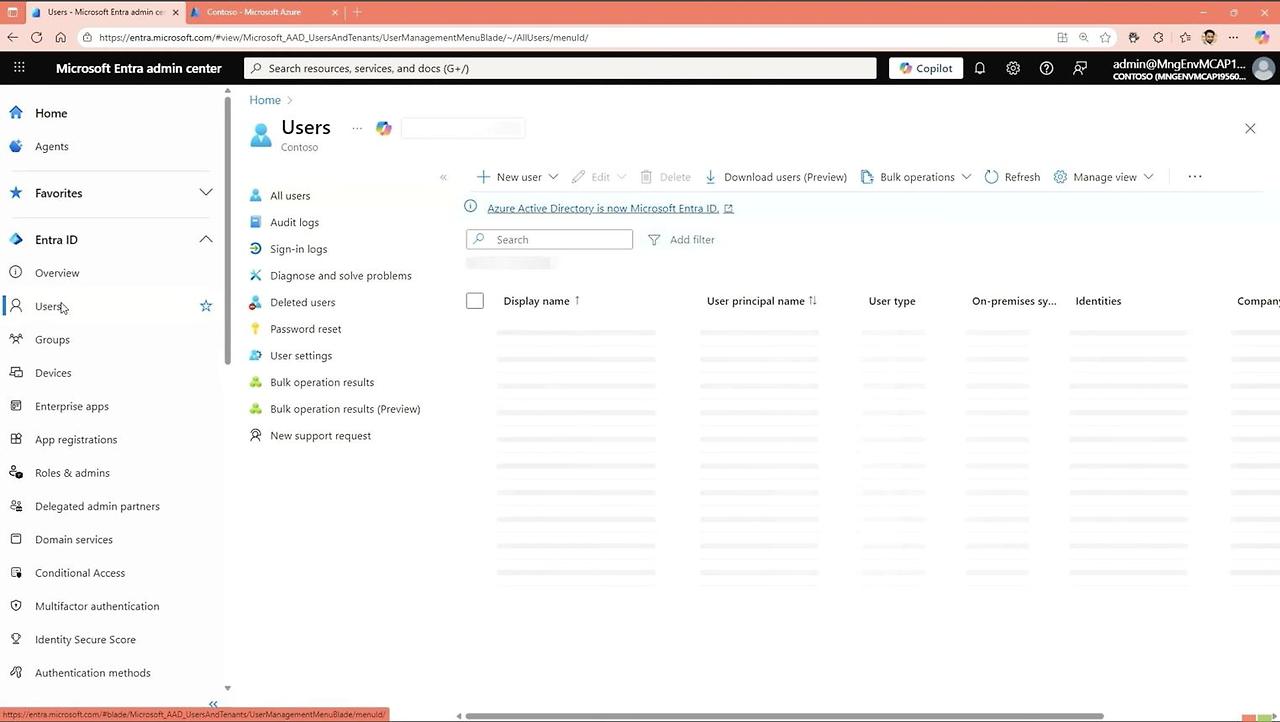Click the Groups icon in sidebar
Image resolution: width=1280 pixels, height=722 pixels.
coord(16,339)
